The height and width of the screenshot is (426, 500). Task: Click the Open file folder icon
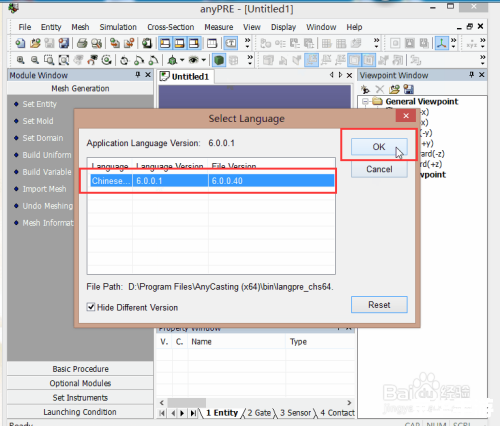(x=35, y=43)
